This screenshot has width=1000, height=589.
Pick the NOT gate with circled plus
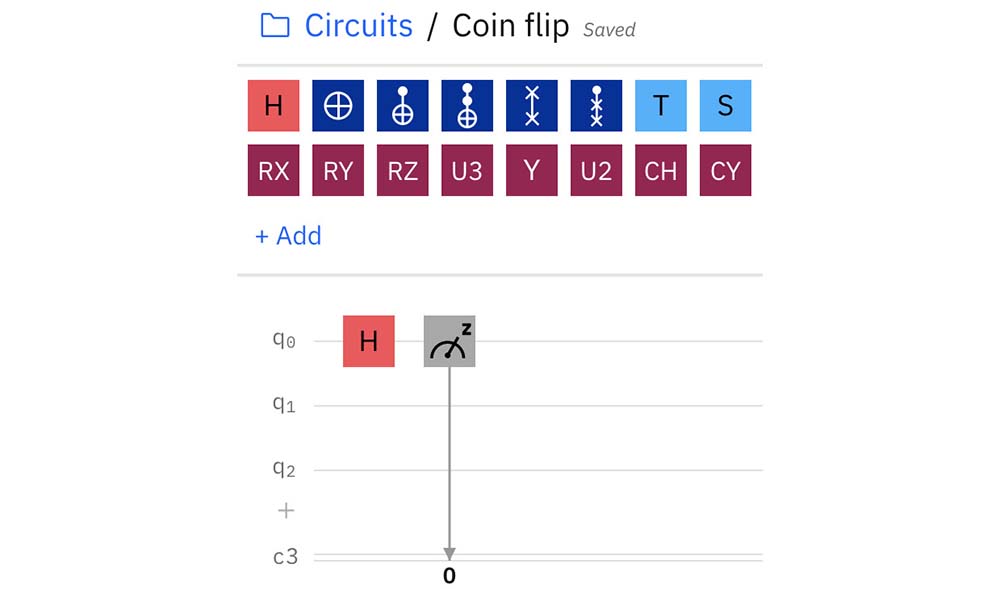338,106
